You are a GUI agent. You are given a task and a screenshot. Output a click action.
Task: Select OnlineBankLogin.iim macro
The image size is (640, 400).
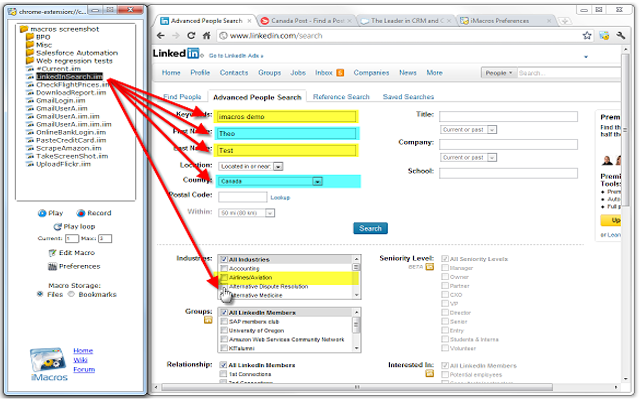click(x=71, y=132)
